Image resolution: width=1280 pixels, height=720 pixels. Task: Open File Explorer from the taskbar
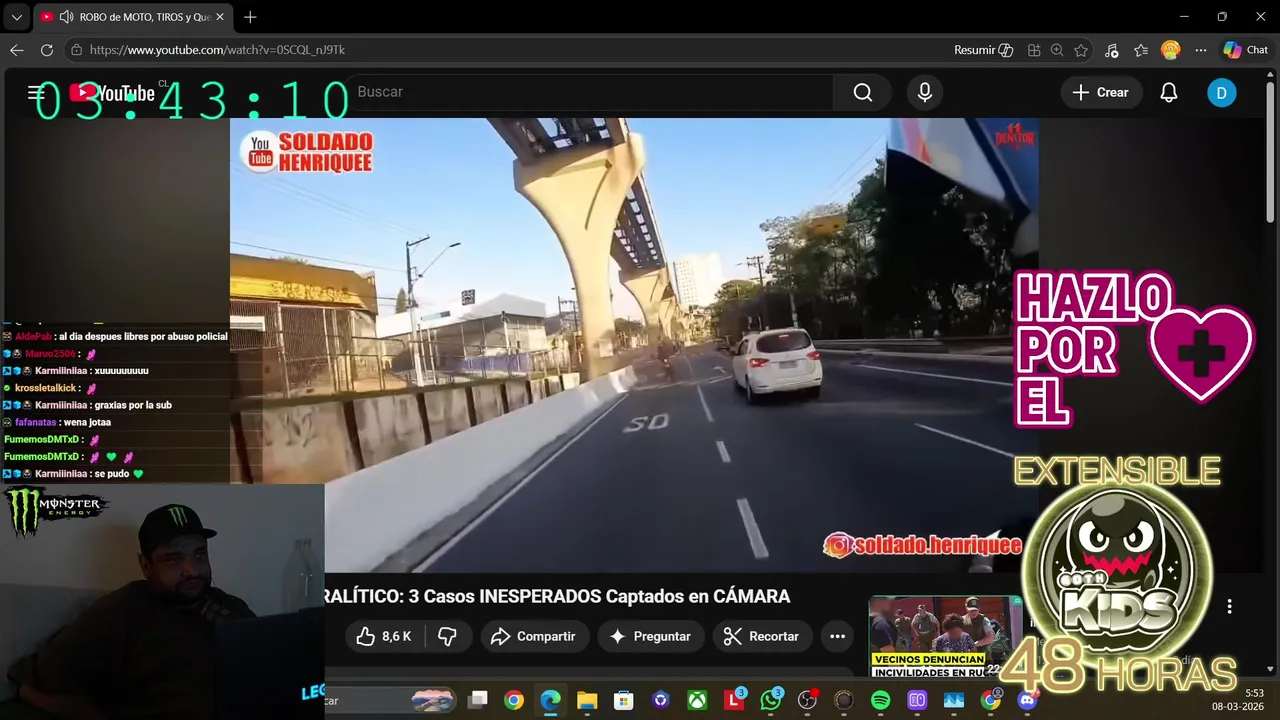coord(587,700)
